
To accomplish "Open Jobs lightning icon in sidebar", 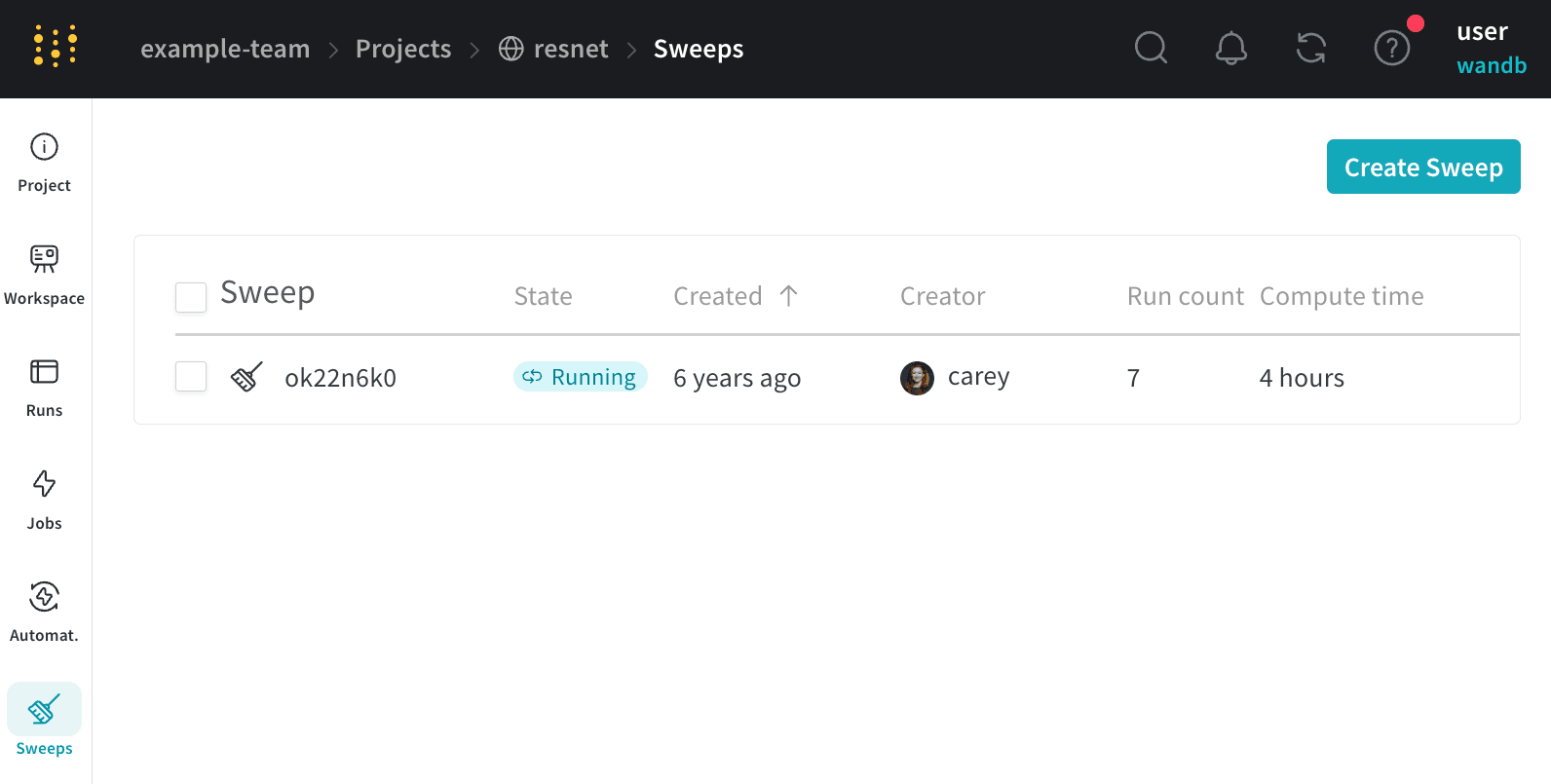I will (x=44, y=501).
